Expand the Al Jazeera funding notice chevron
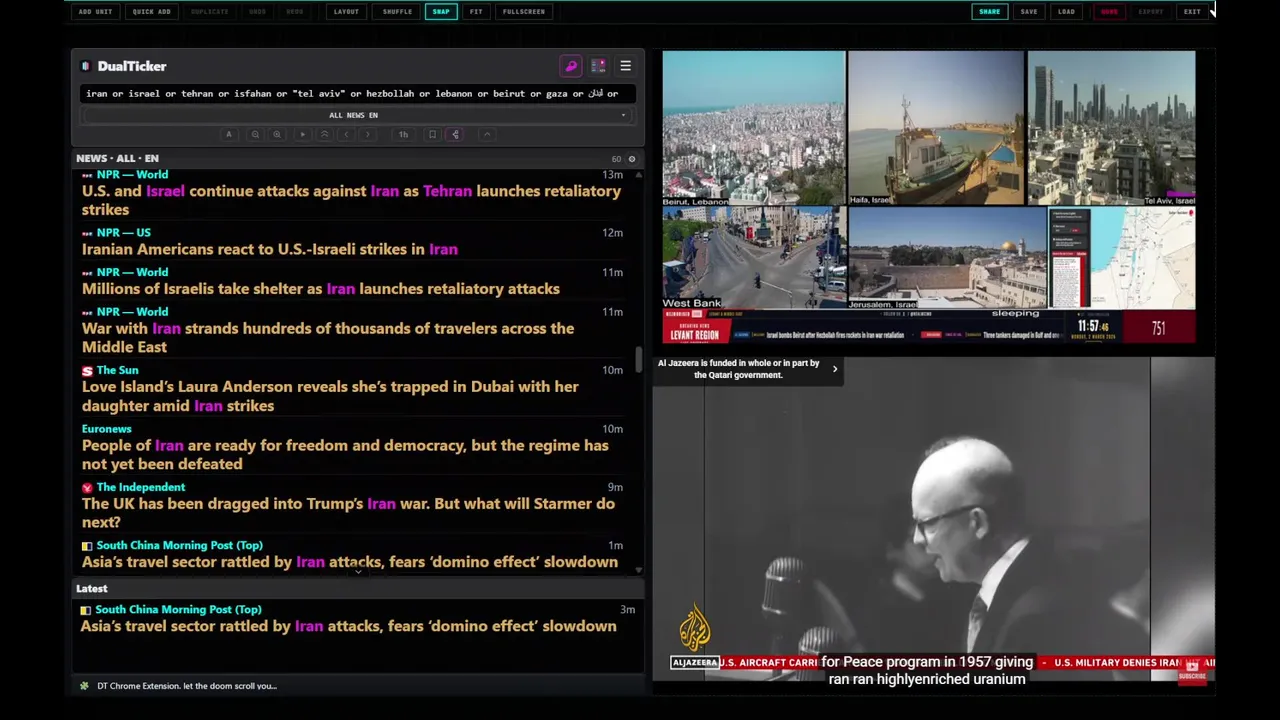The height and width of the screenshot is (720, 1280). click(x=835, y=369)
